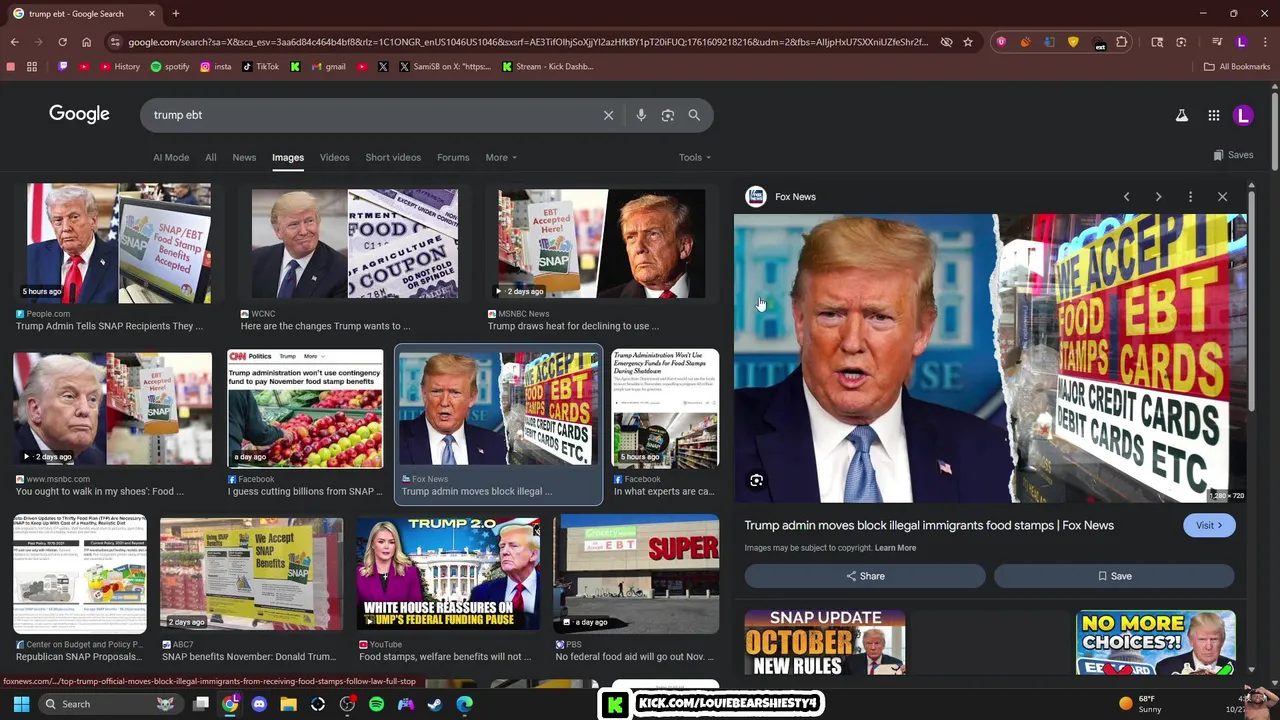Open the Saves collection

(x=1233, y=155)
